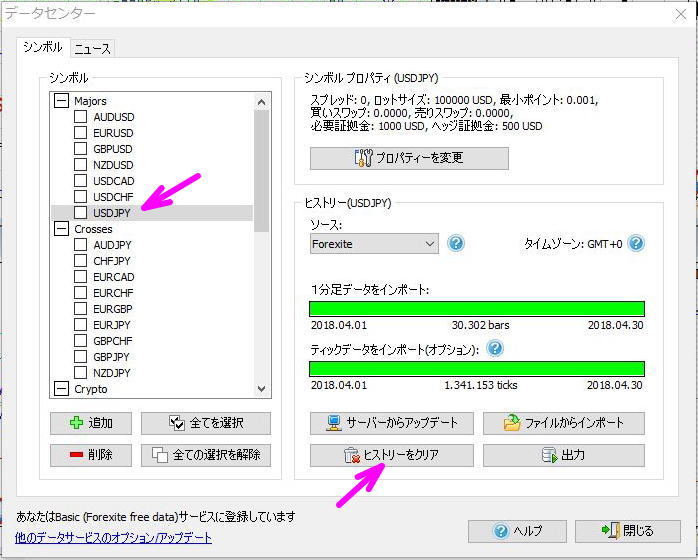Check the EURJPY checkbox
The height and width of the screenshot is (560, 698).
click(81, 325)
